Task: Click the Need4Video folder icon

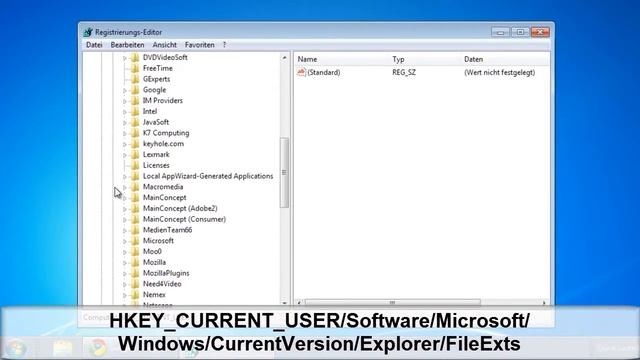Action: pyautogui.click(x=135, y=284)
